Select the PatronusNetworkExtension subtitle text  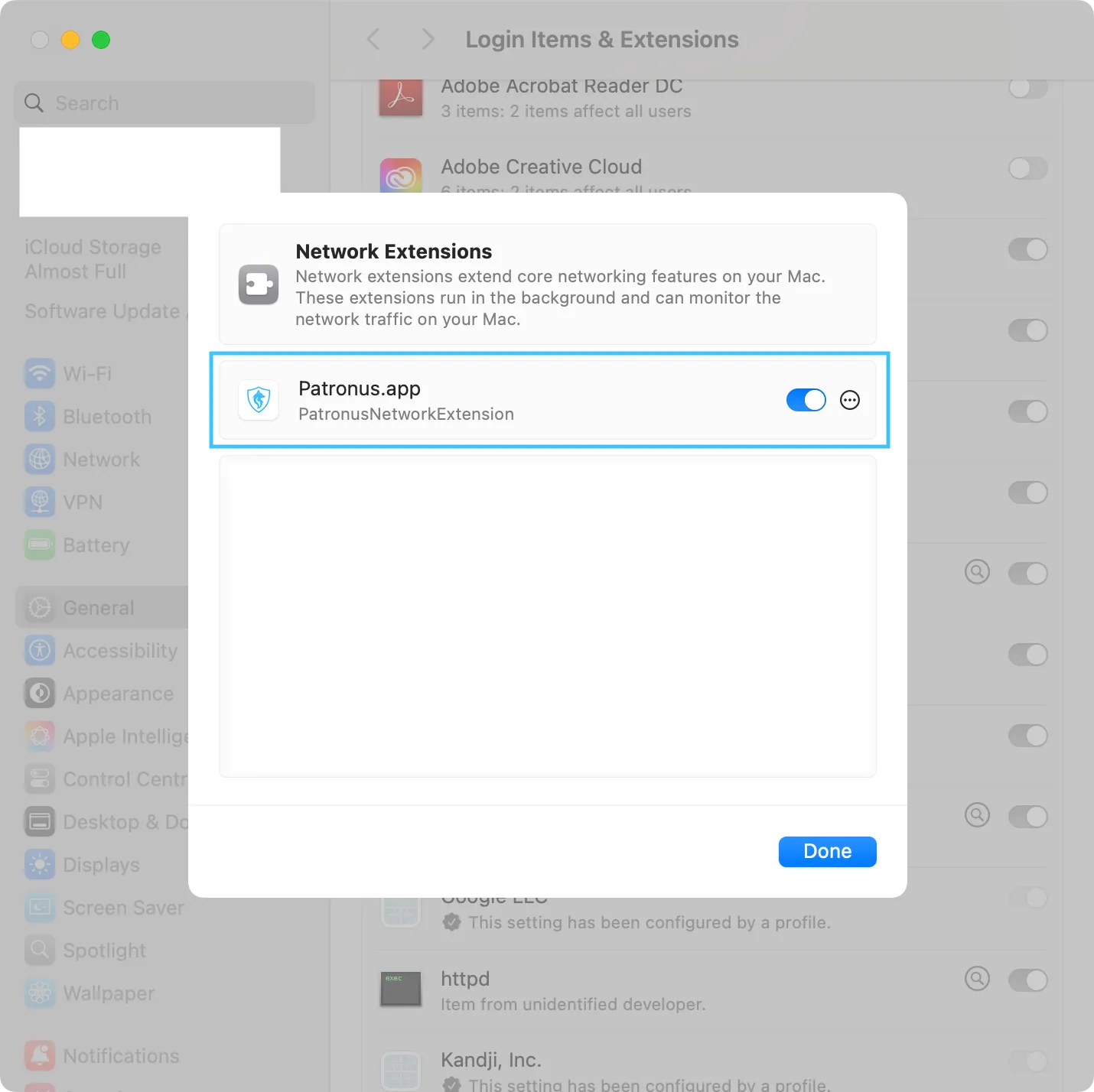click(x=406, y=414)
